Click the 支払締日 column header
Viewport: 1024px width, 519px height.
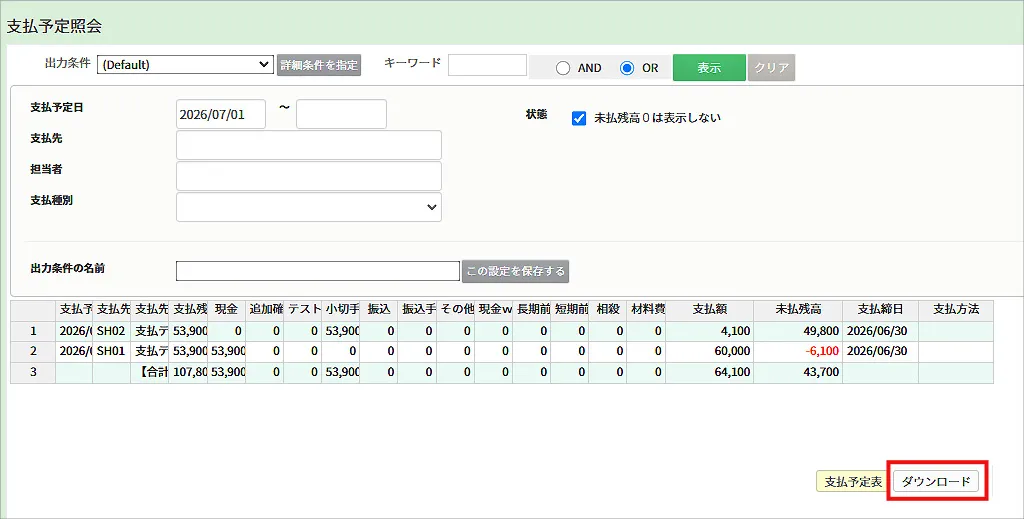point(880,309)
